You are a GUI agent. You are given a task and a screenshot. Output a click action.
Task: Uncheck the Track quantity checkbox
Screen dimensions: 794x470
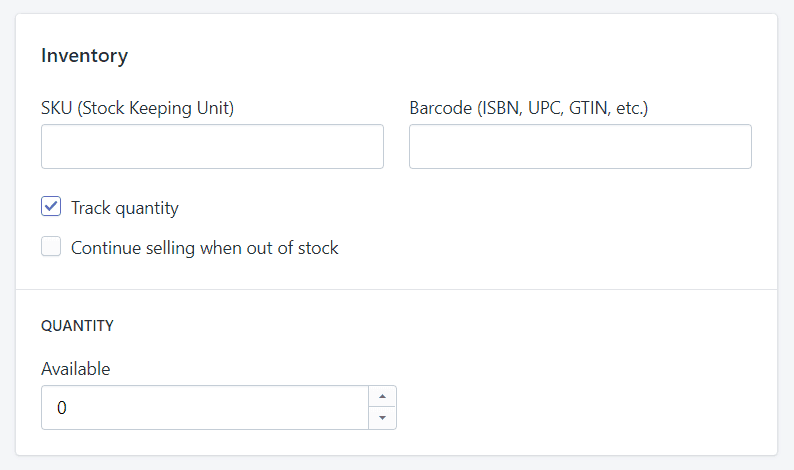coord(51,206)
